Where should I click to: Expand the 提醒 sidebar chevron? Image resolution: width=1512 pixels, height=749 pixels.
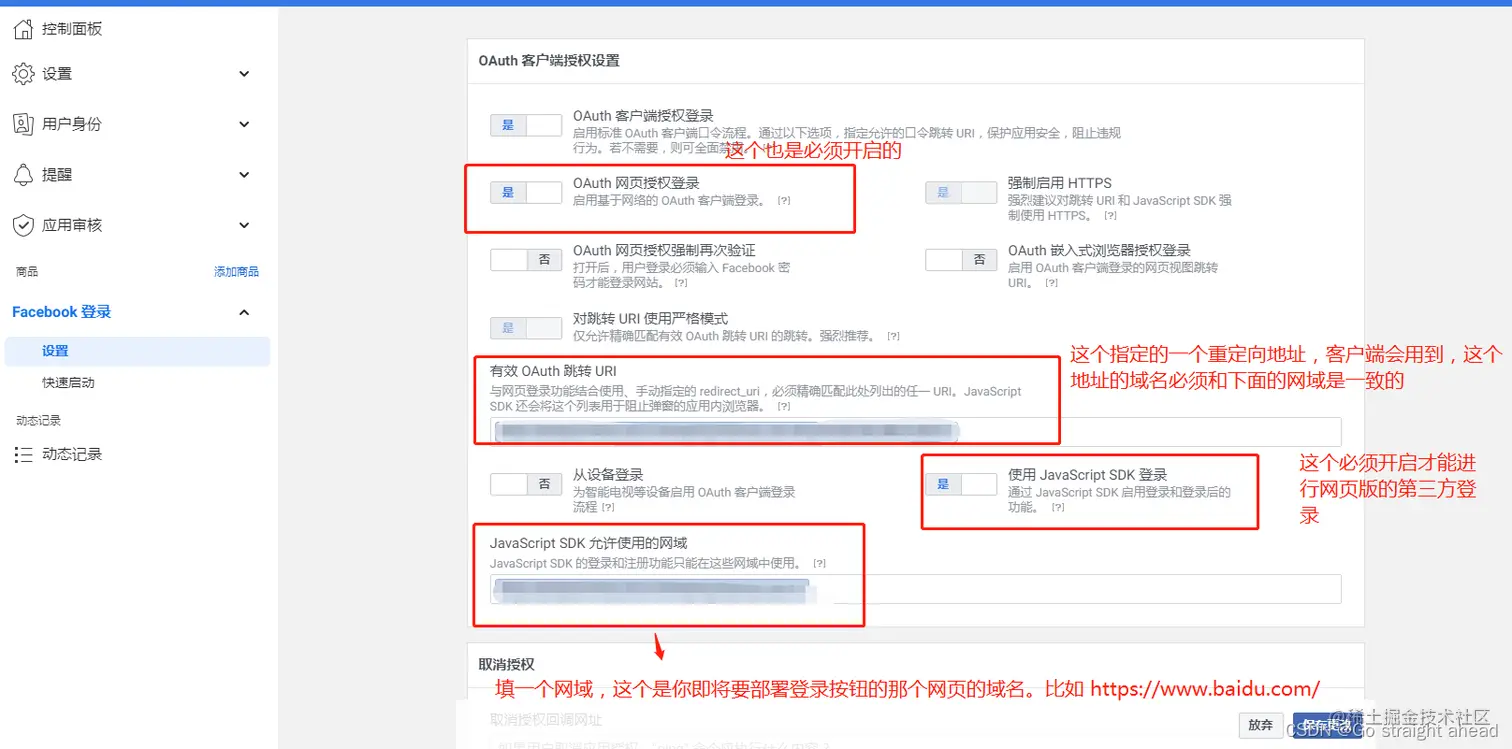pyautogui.click(x=244, y=175)
